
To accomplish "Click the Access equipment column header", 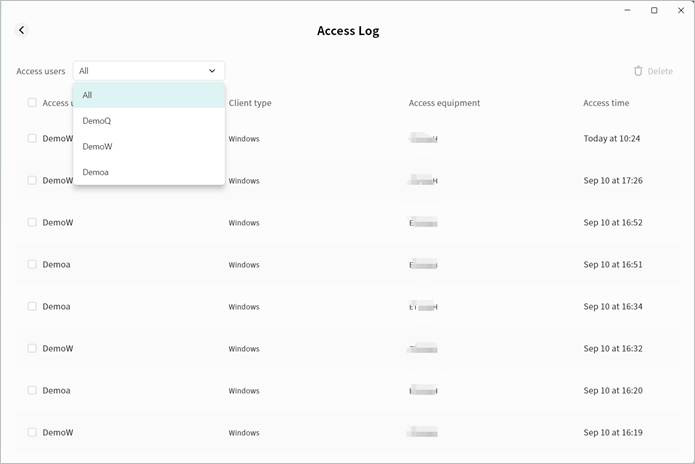I will pos(444,103).
